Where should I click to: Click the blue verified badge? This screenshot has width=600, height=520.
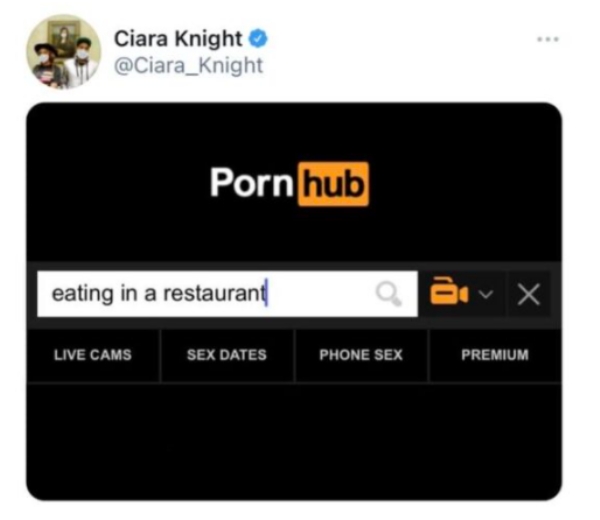click(259, 39)
